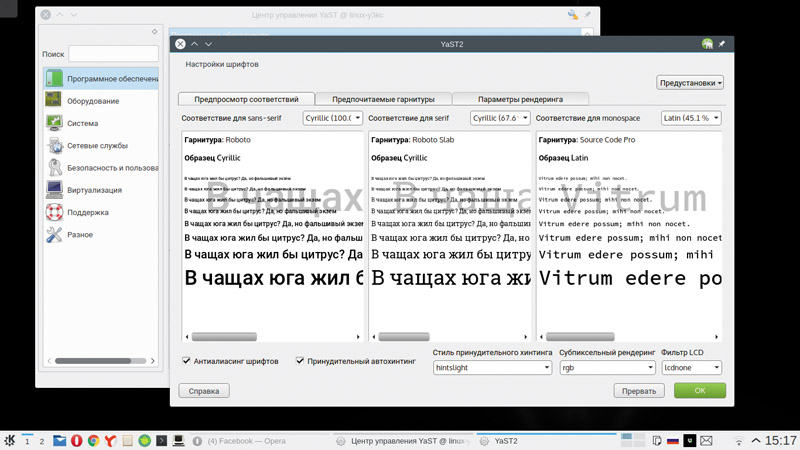Open monospace script dropdown showing Latin (45.1 %
This screenshot has width=800, height=450.
click(x=691, y=118)
